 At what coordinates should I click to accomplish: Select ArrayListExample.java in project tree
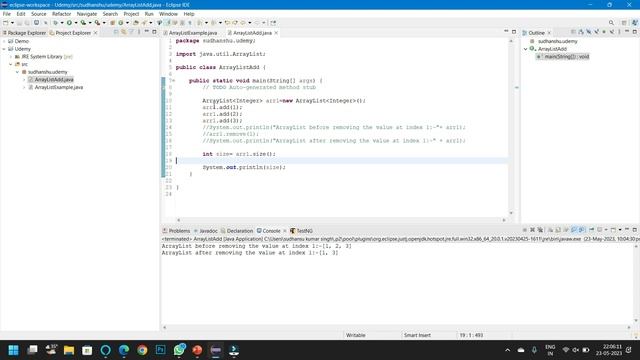click(58, 87)
